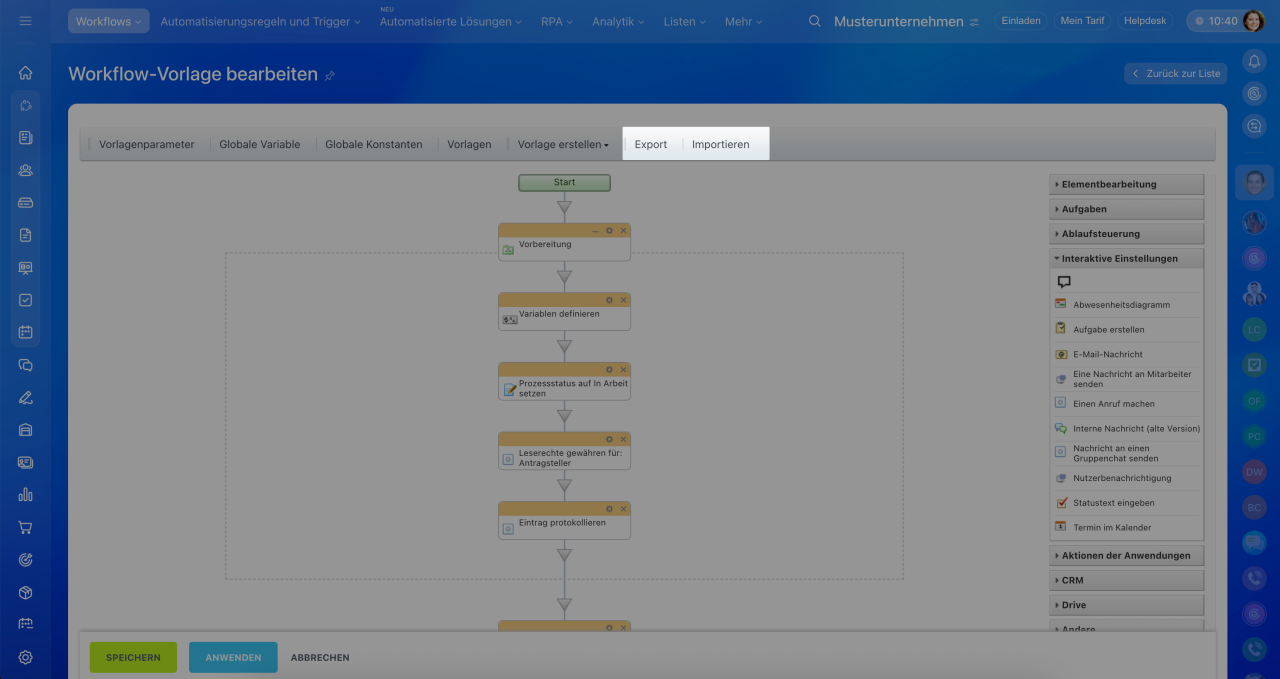Expand the Ablaufsteuerung section

[x=1127, y=234]
